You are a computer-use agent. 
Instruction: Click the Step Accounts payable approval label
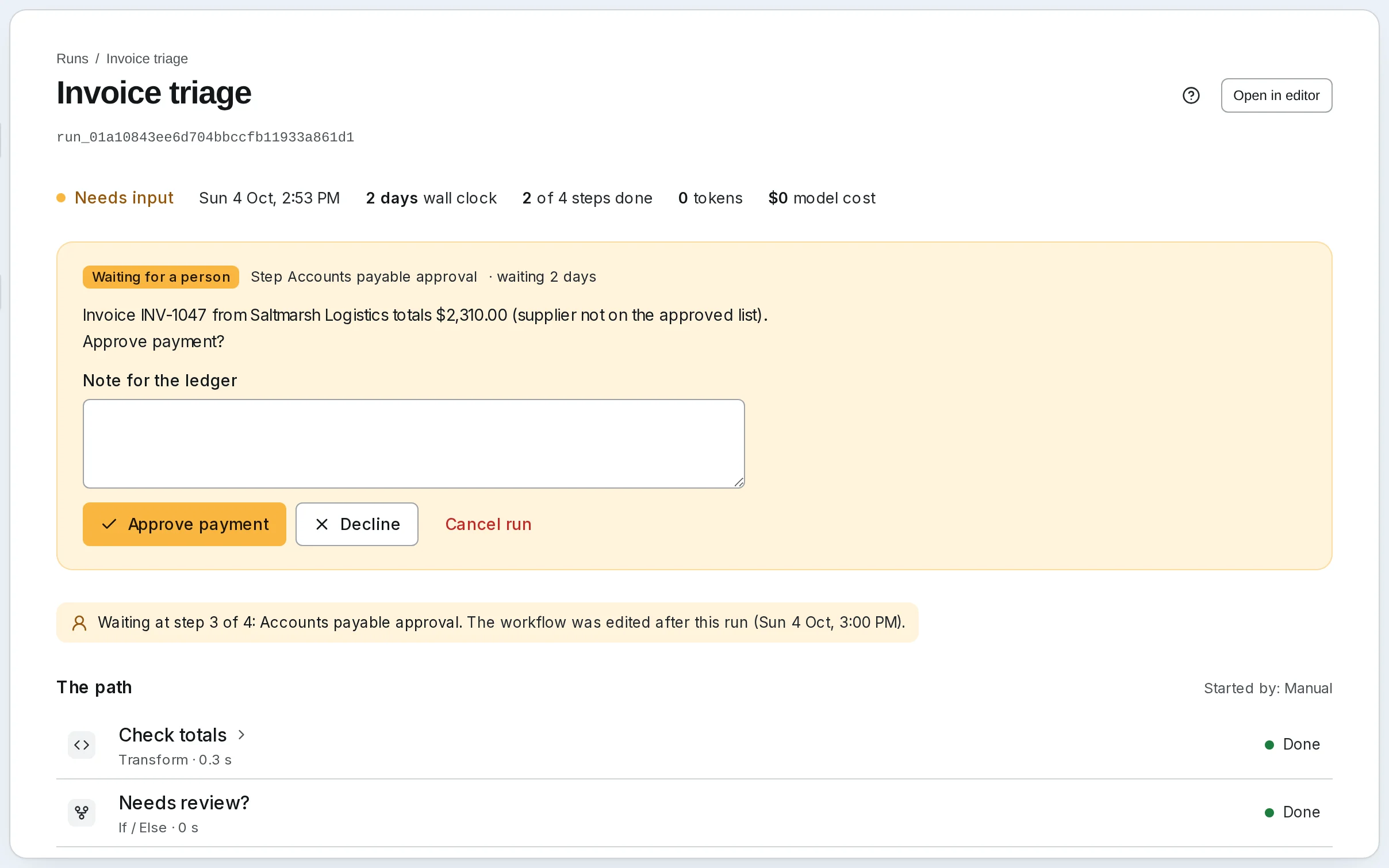tap(364, 277)
